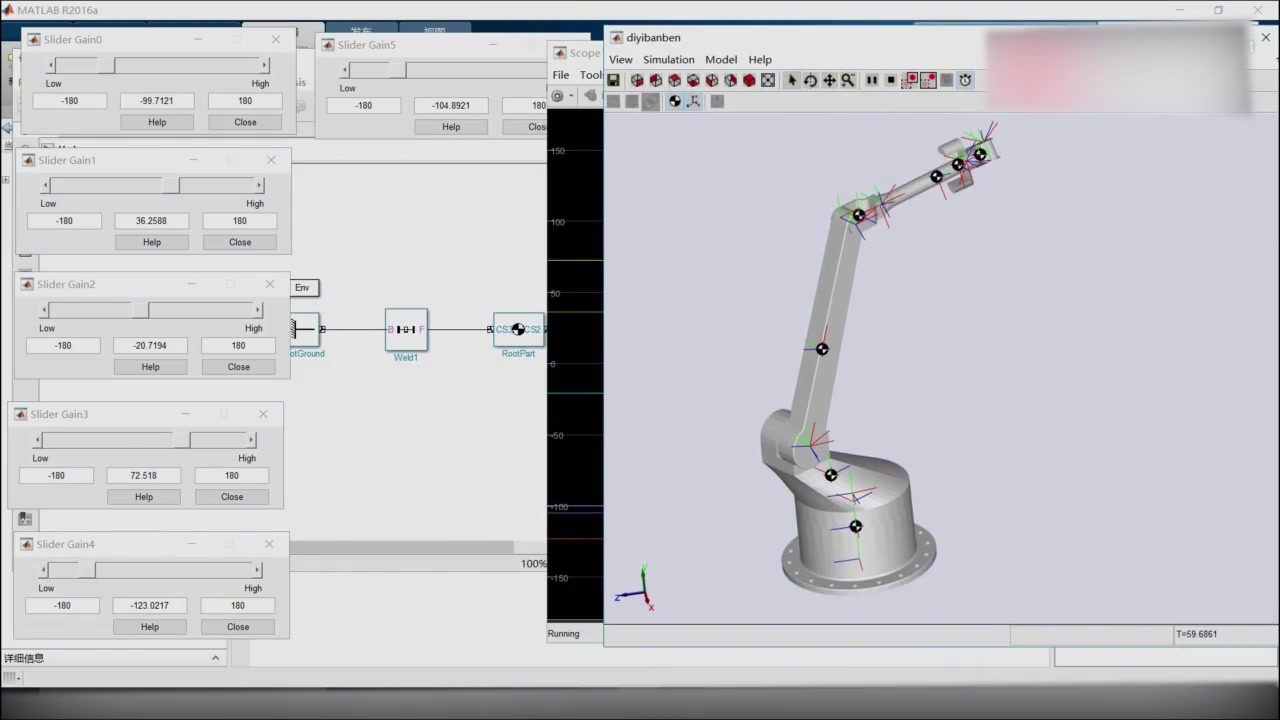1280x720 pixels.
Task: Expand the scope settings dropdown arrow
Action: (571, 95)
